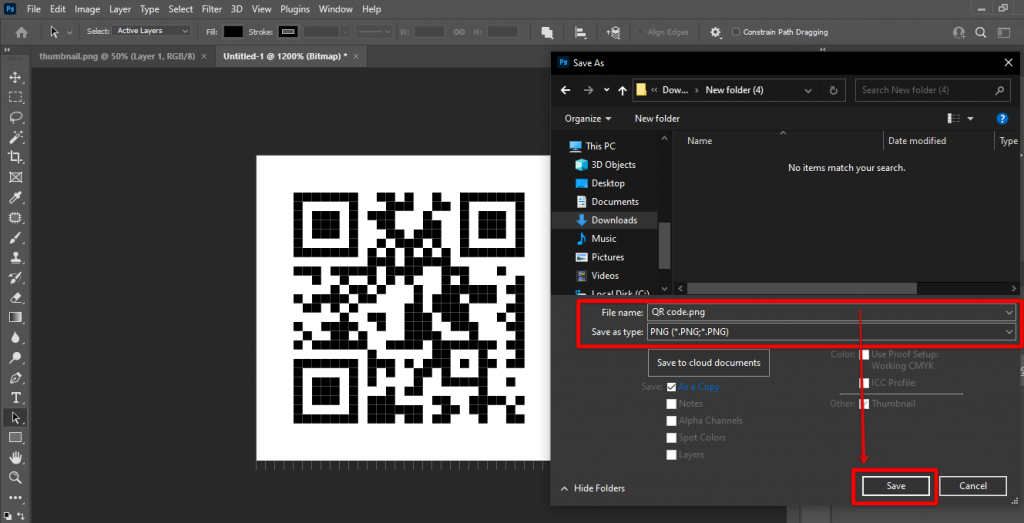Select the Horizontal Type tool
Image resolution: width=1024 pixels, height=523 pixels.
click(16, 398)
